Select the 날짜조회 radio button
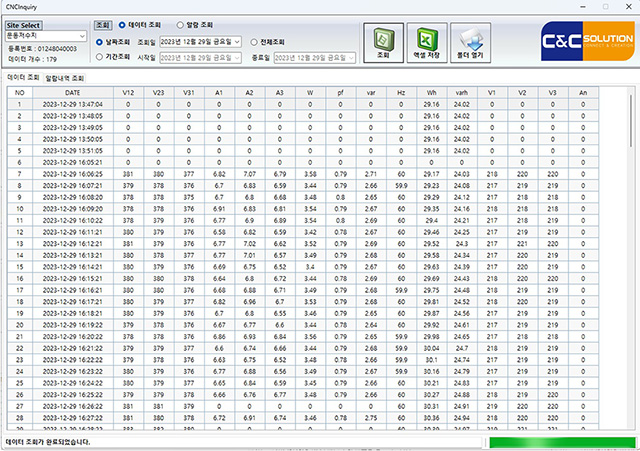This screenshot has width=640, height=451. [101, 42]
